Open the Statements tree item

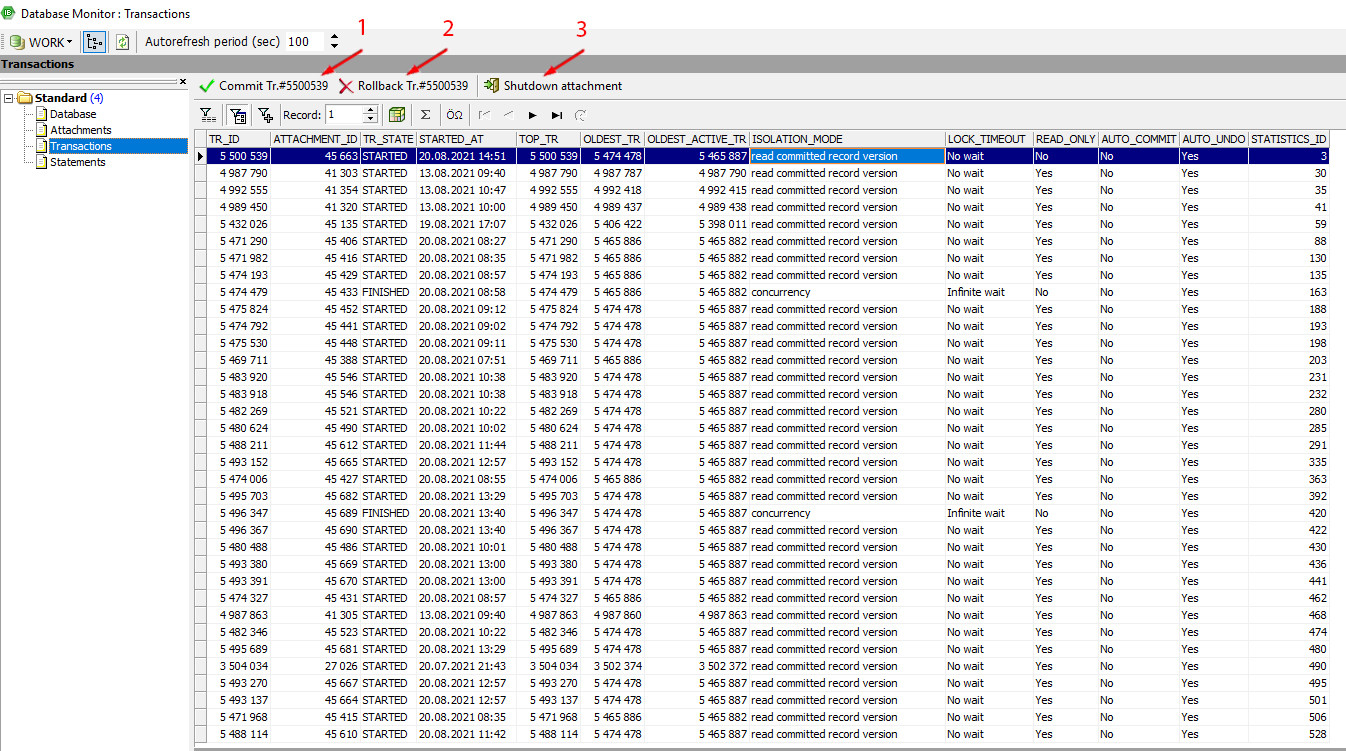(x=77, y=162)
